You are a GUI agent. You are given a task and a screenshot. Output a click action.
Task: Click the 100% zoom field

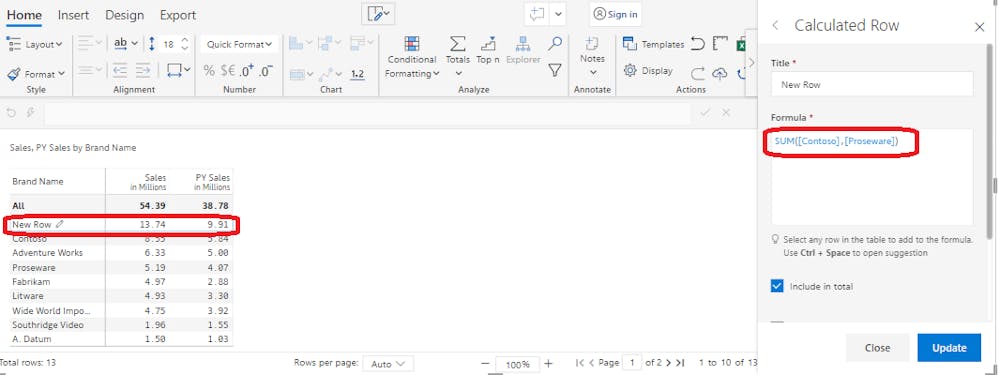click(517, 364)
